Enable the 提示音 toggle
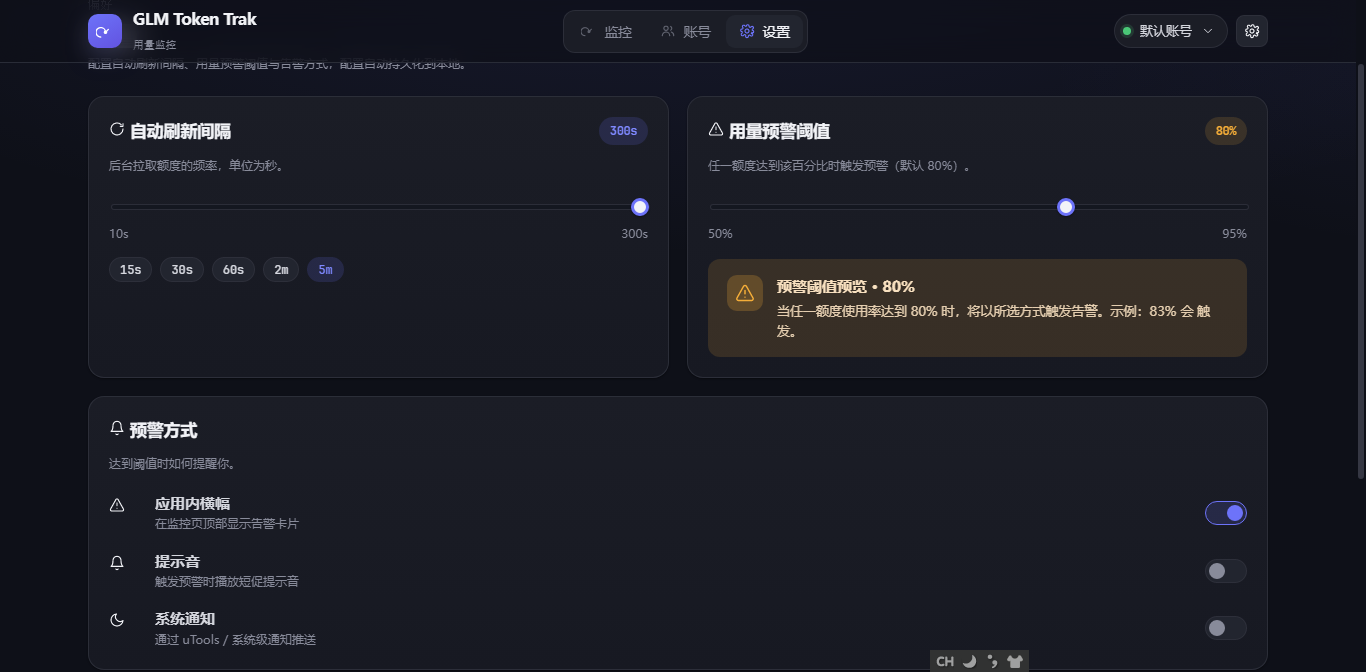The width and height of the screenshot is (1366, 672). point(1226,571)
